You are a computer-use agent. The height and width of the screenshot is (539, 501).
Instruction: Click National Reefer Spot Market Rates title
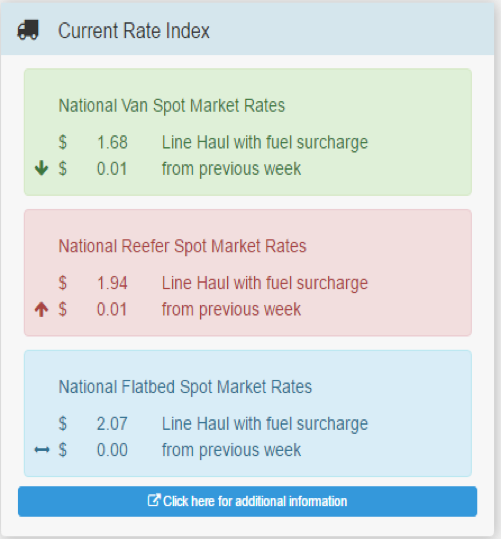coord(182,246)
